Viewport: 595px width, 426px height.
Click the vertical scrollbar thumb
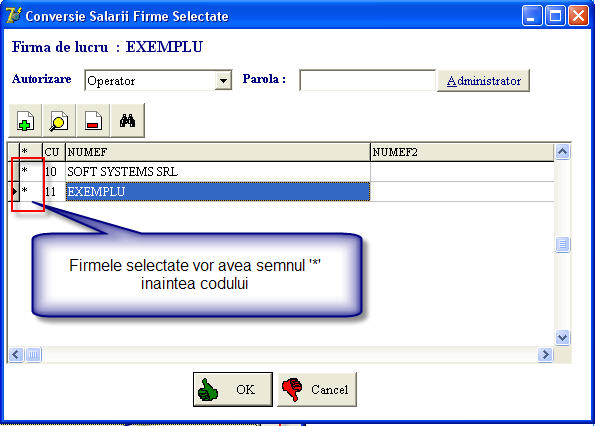pos(562,244)
